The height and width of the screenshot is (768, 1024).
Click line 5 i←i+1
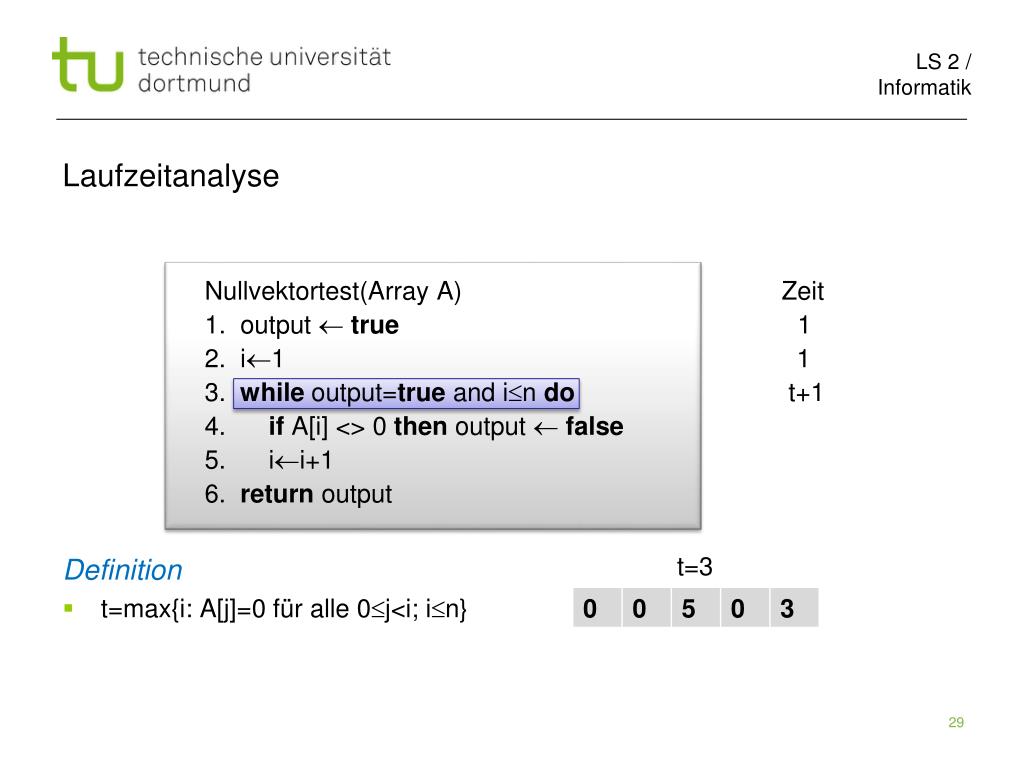click(268, 461)
